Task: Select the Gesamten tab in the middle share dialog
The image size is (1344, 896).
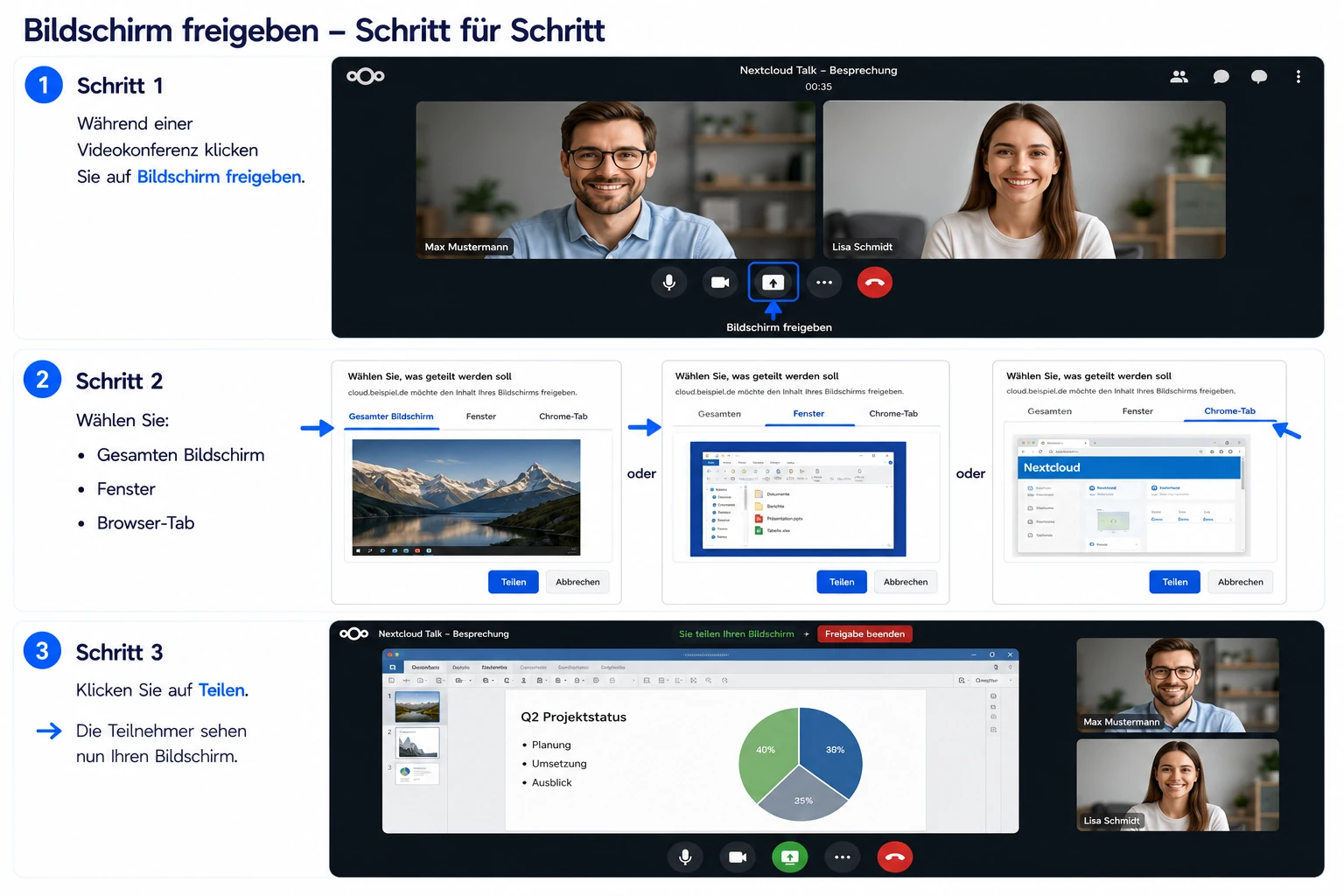Action: [x=720, y=414]
